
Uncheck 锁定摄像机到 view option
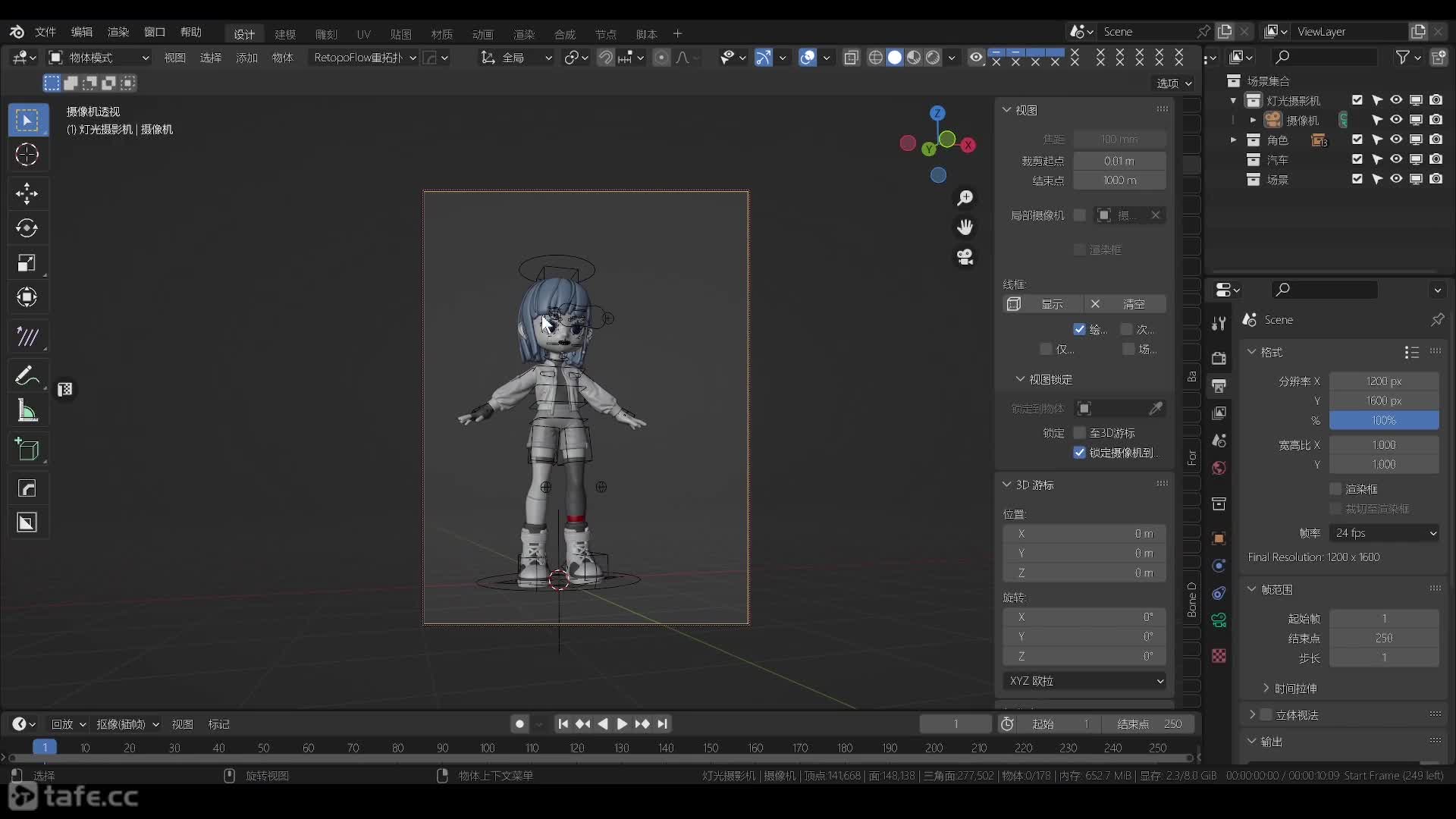[1080, 453]
